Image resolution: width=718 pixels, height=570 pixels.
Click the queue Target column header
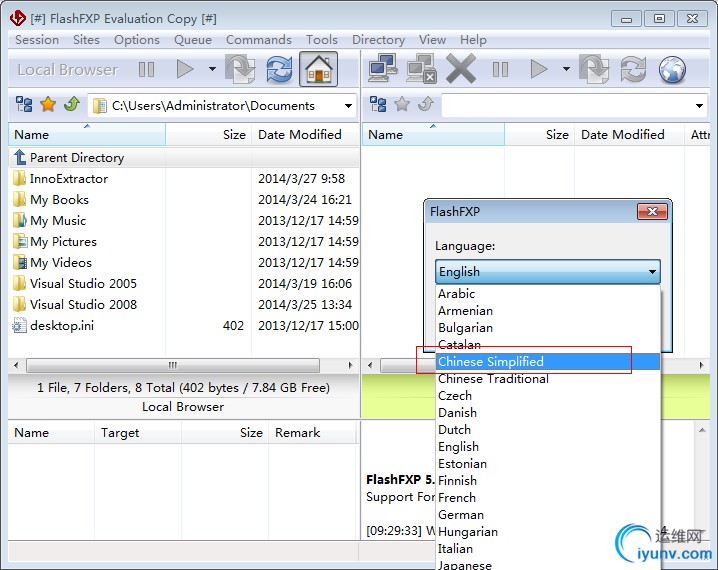click(x=138, y=433)
